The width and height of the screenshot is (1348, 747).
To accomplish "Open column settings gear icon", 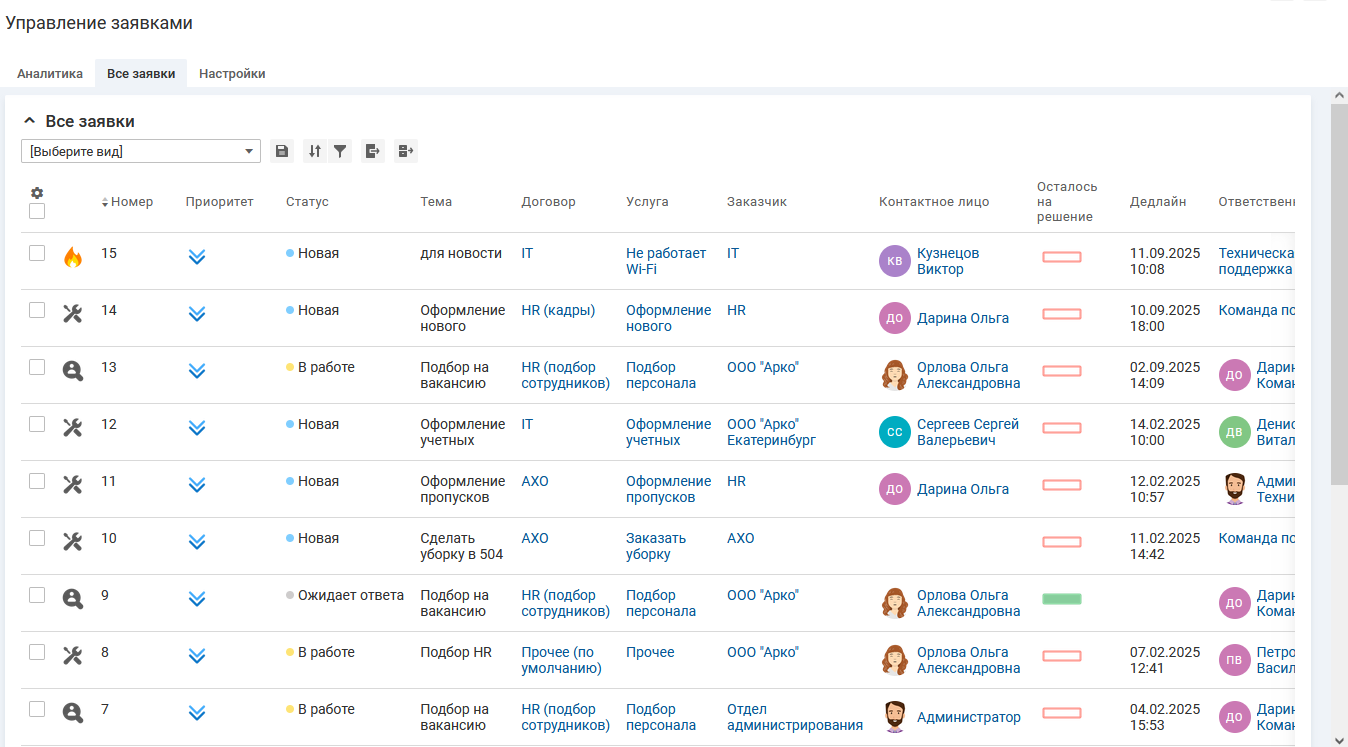I will (x=37, y=193).
